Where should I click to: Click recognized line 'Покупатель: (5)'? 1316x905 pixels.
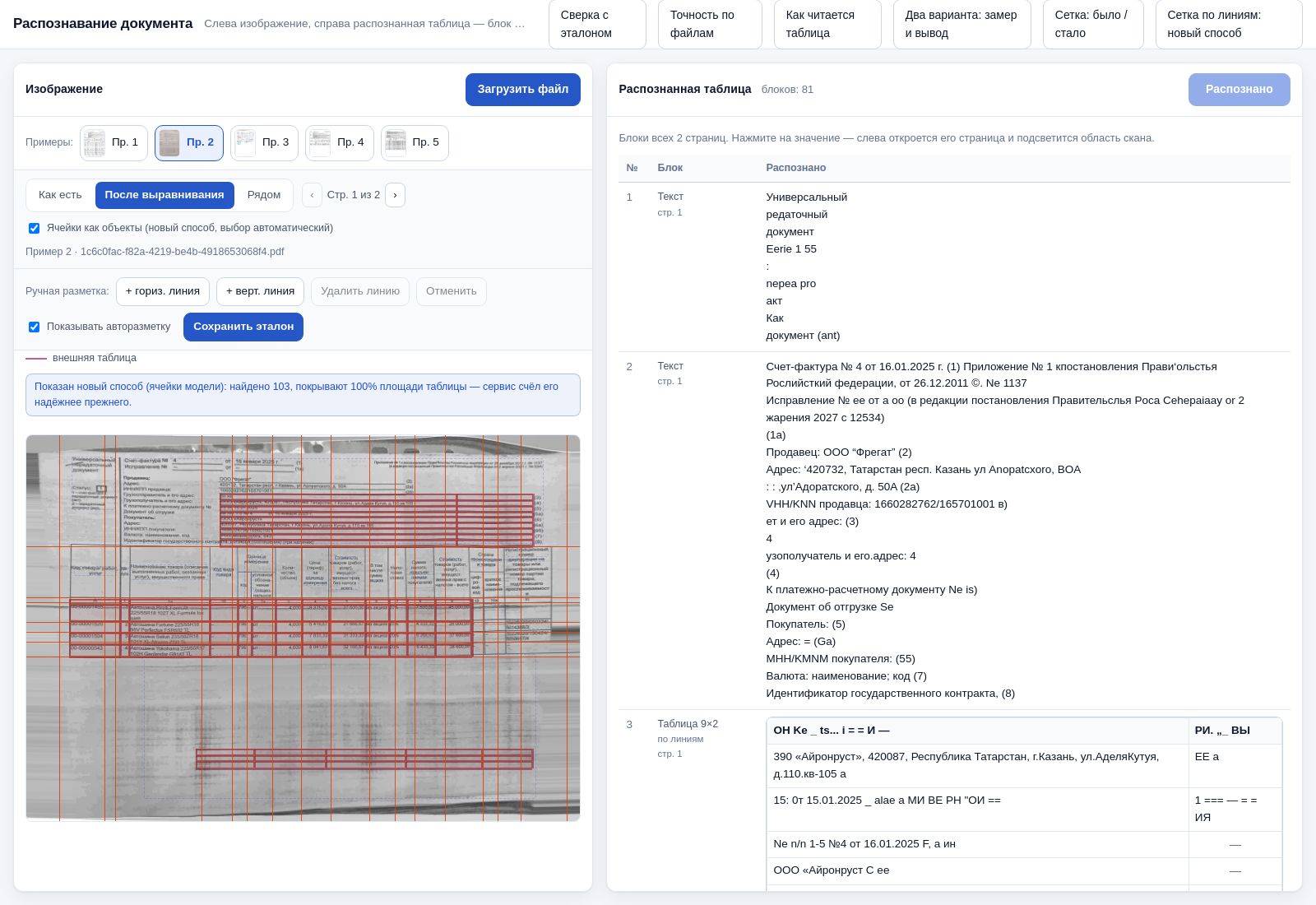point(806,624)
